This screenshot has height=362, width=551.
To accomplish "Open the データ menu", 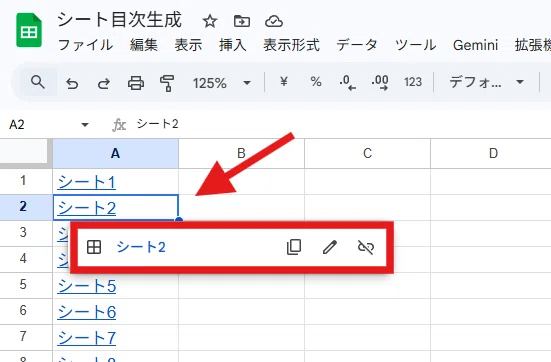I will coord(357,45).
